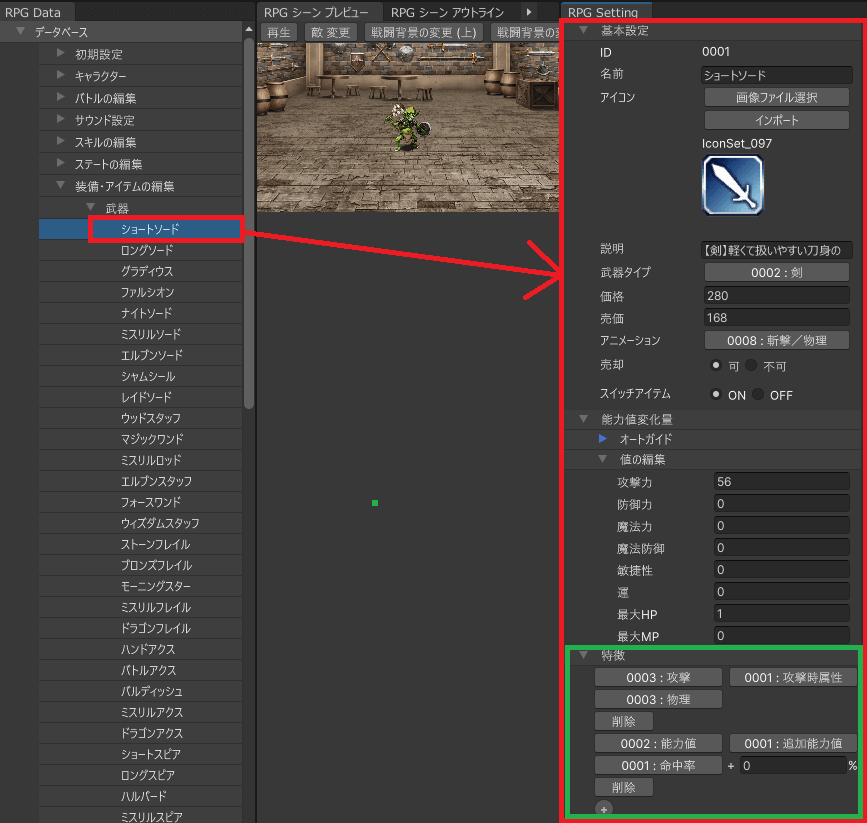Click the sword icon preview thumbnail
This screenshot has height=823, width=867.
[x=732, y=186]
